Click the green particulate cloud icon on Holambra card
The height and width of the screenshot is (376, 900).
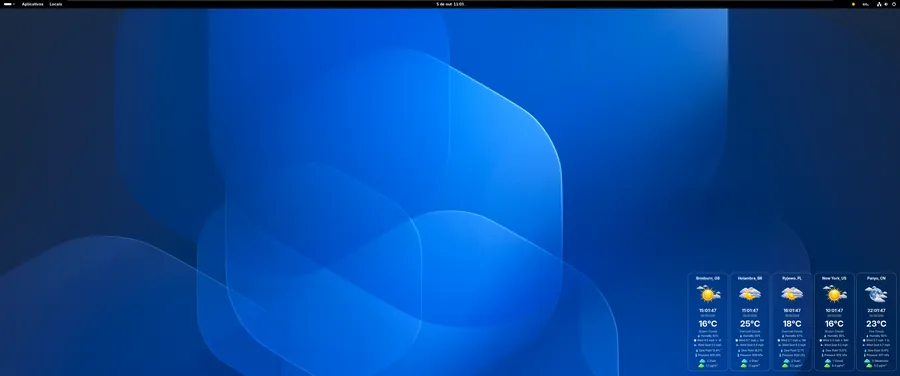pyautogui.click(x=744, y=366)
